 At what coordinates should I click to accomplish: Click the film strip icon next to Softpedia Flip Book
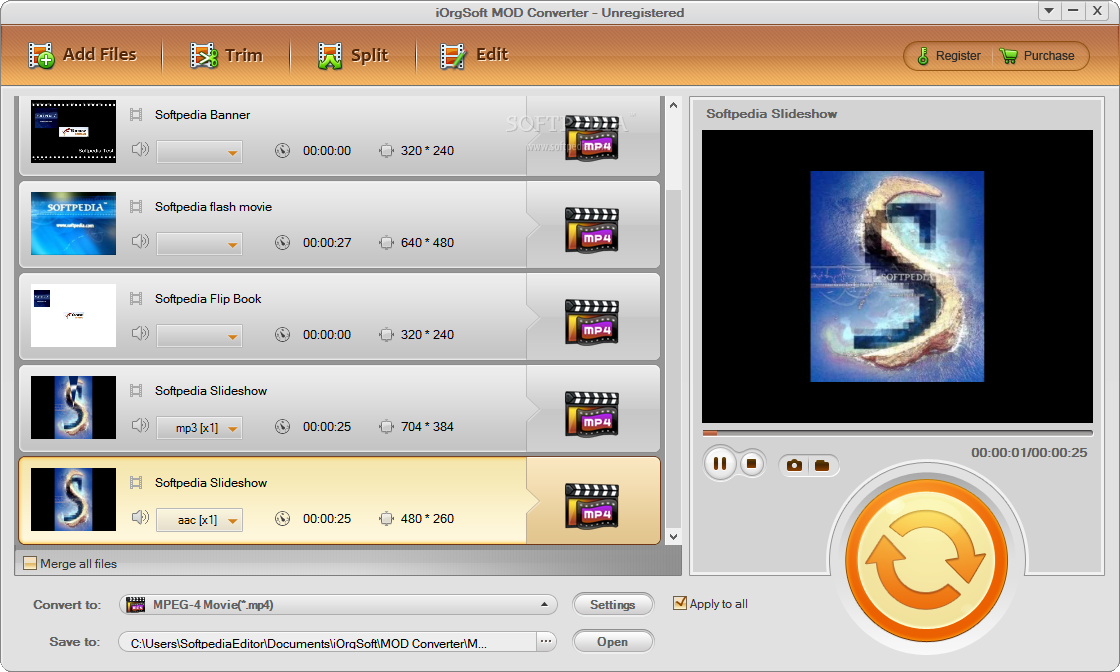tap(136, 299)
